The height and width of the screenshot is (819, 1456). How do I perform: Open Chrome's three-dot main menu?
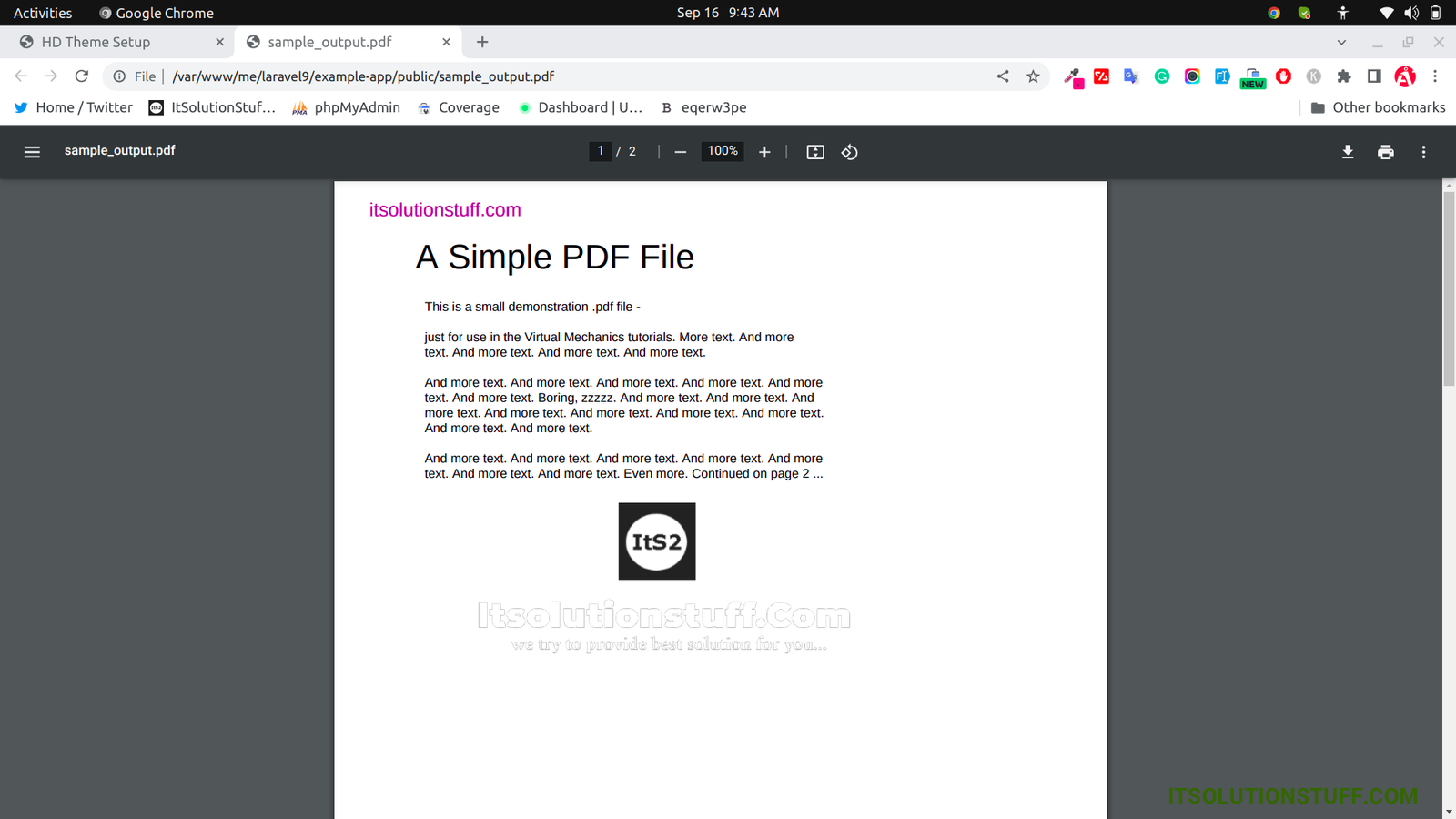tap(1435, 76)
